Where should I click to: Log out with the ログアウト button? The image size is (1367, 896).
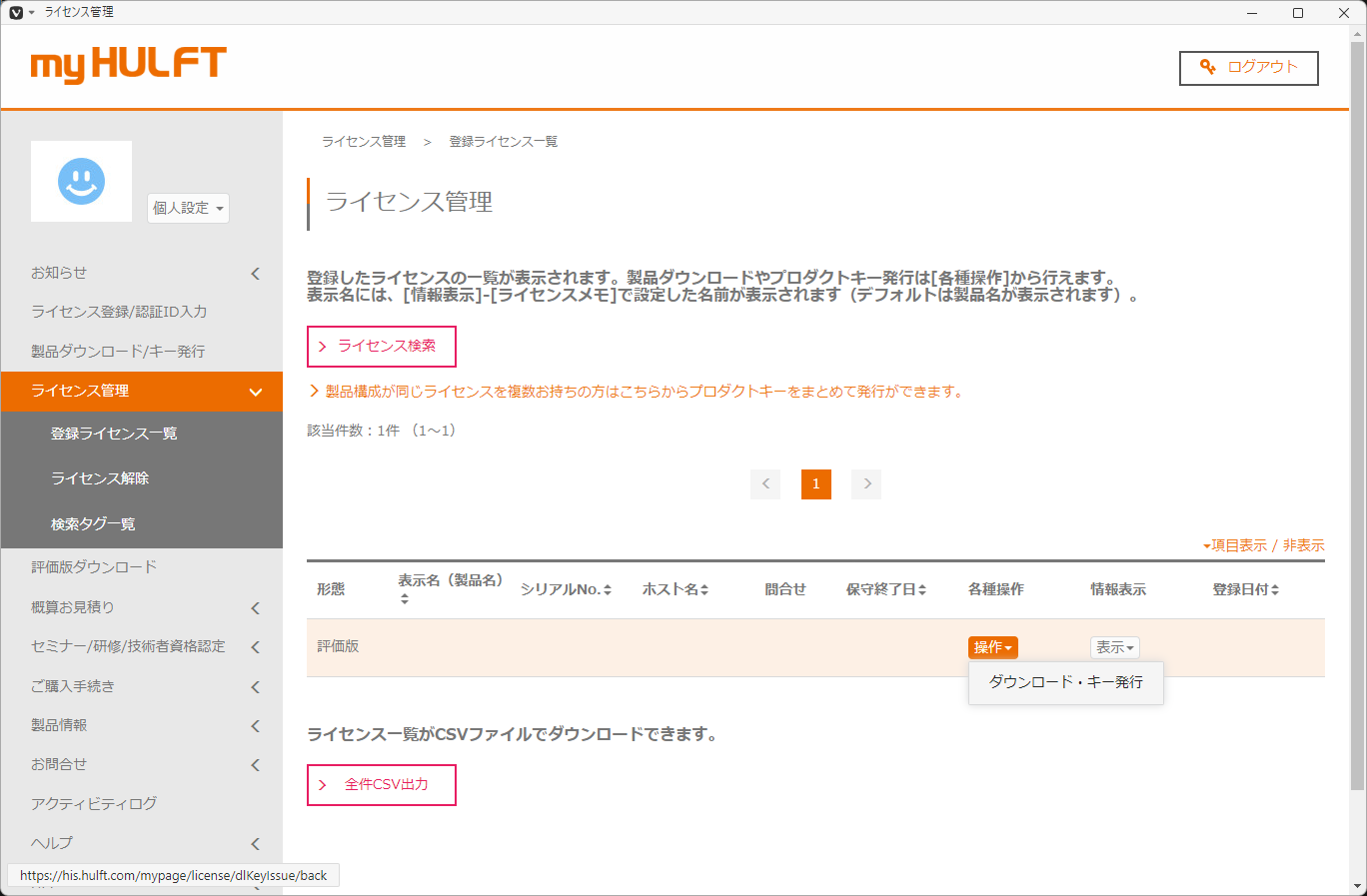(1249, 68)
